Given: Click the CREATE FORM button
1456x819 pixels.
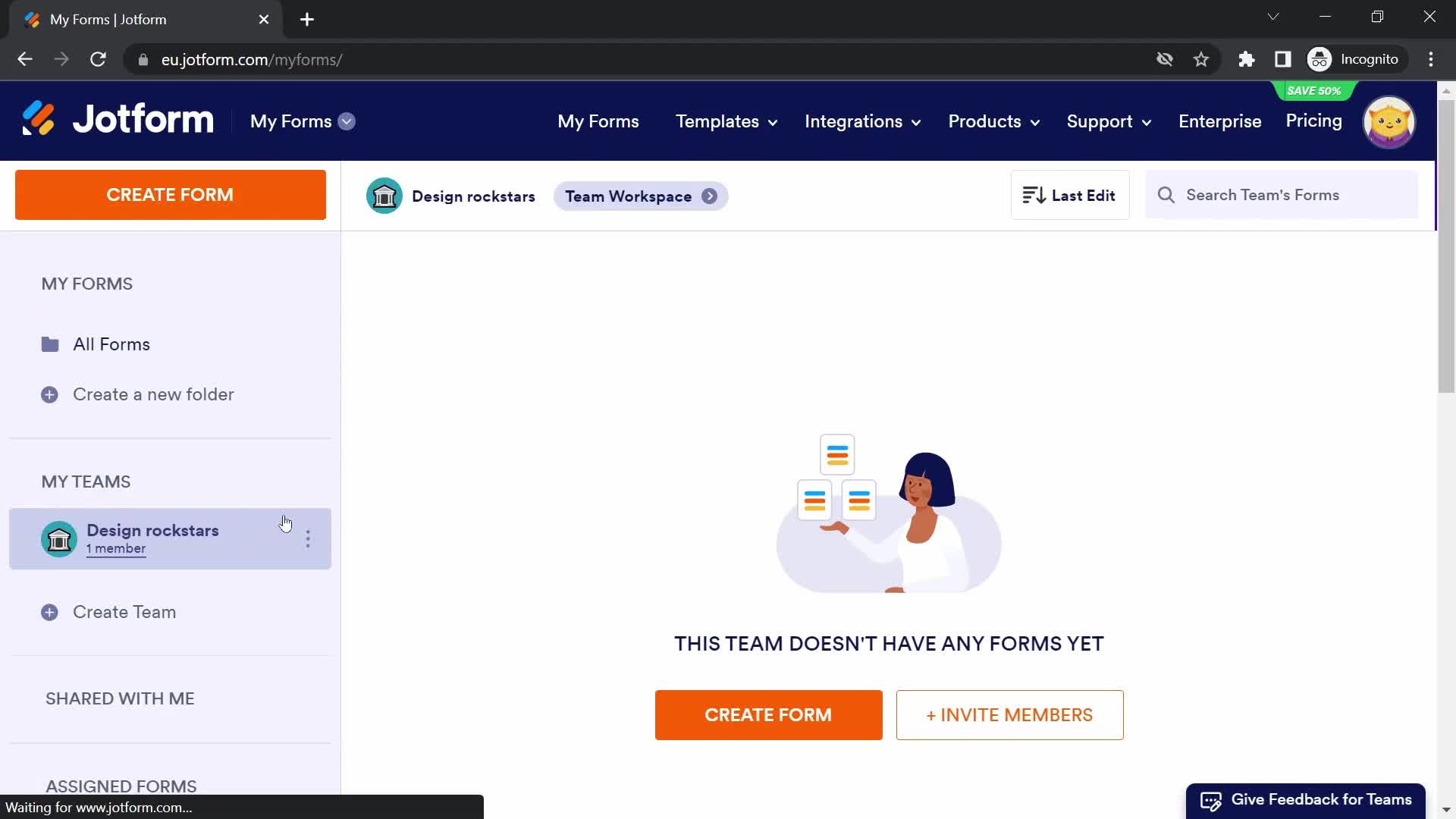Looking at the screenshot, I should point(170,195).
